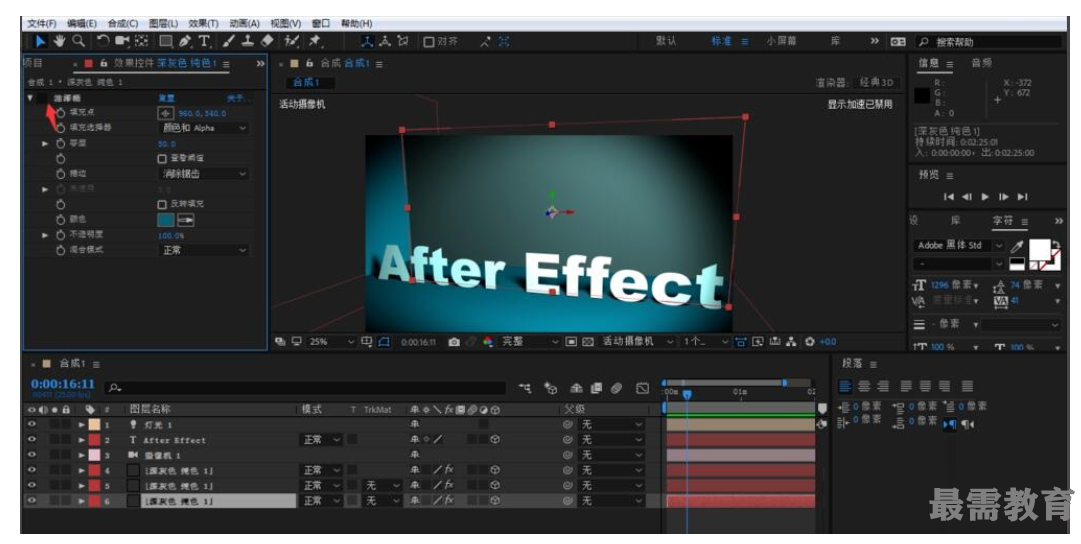The height and width of the screenshot is (544, 1081).
Task: Take a snapshot with the camera icon
Action: coord(454,342)
